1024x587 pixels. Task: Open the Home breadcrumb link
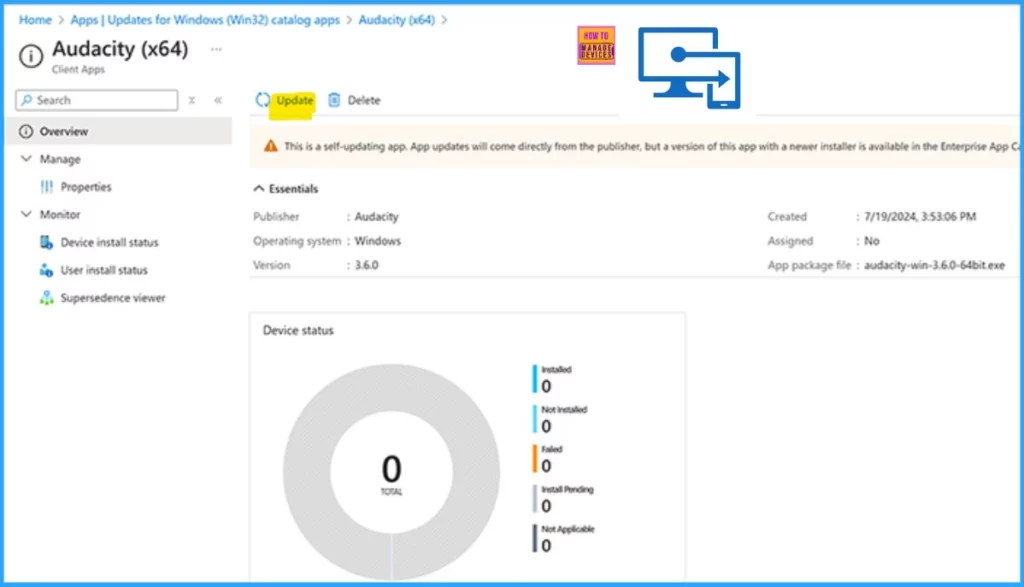[x=35, y=20]
